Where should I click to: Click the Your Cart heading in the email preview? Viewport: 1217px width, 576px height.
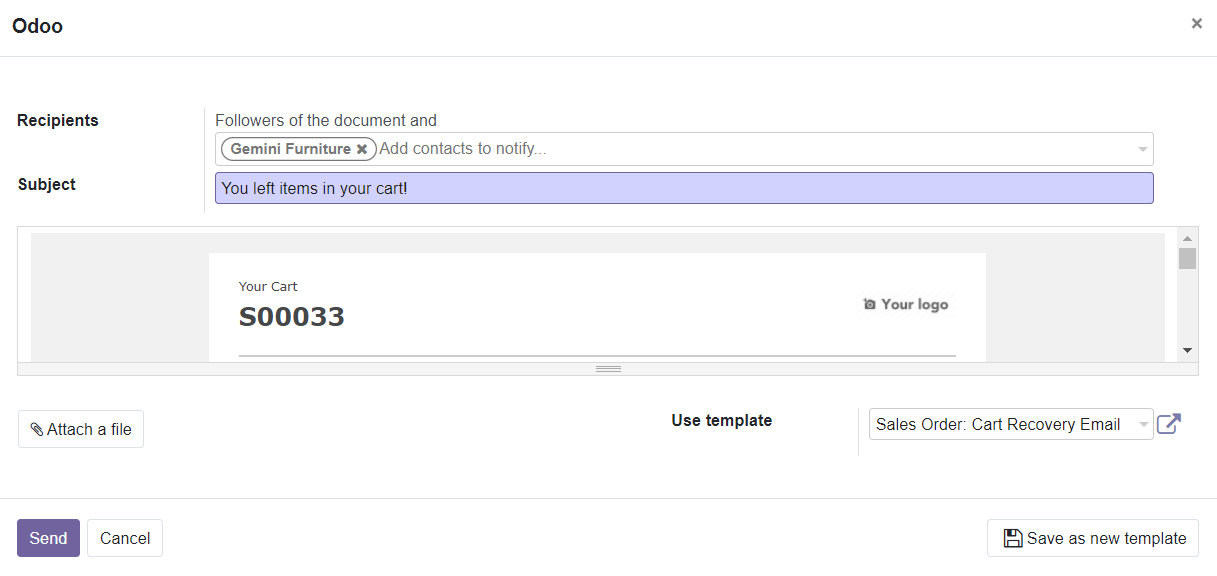point(268,286)
